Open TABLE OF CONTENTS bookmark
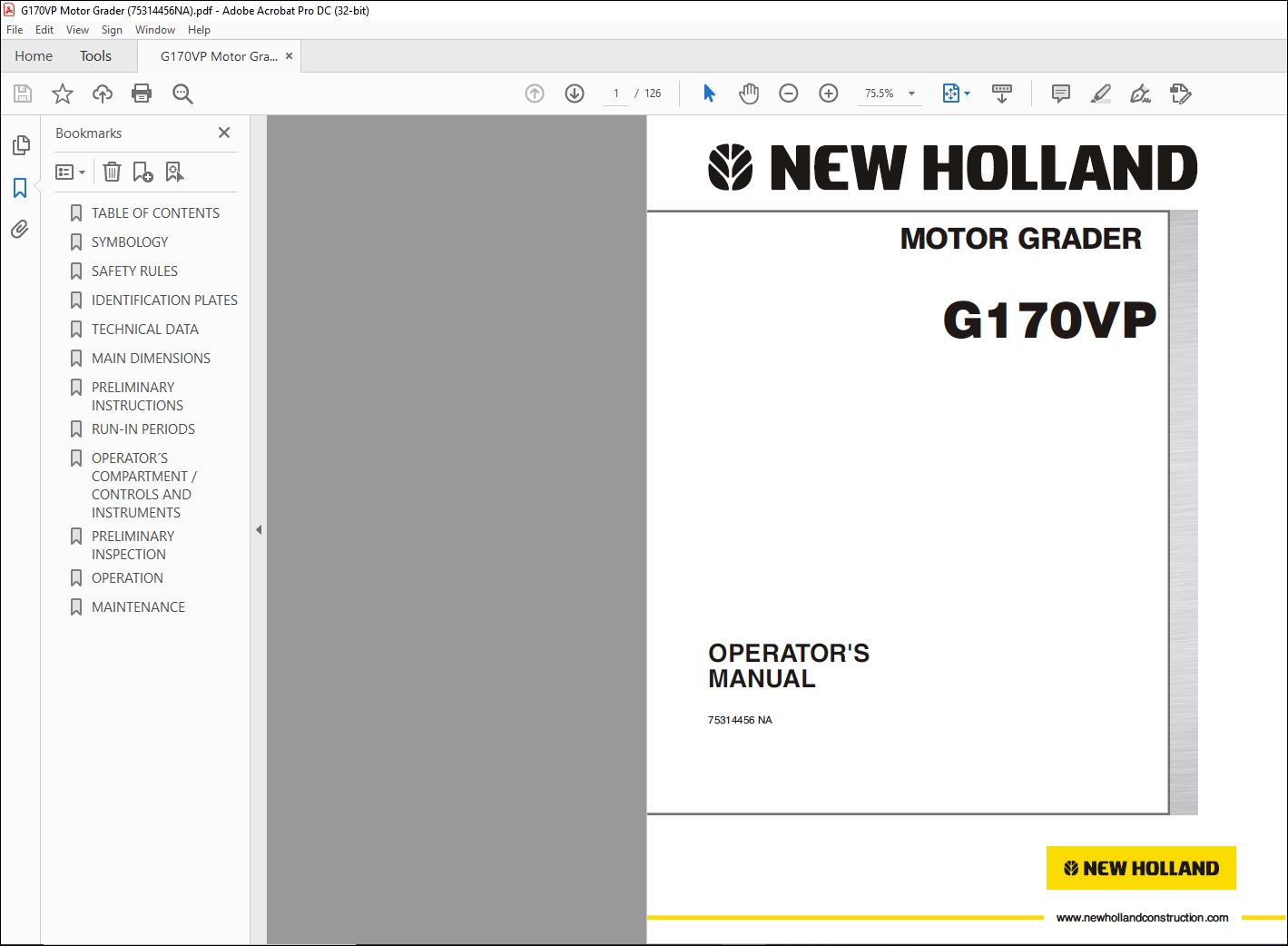 [x=155, y=213]
